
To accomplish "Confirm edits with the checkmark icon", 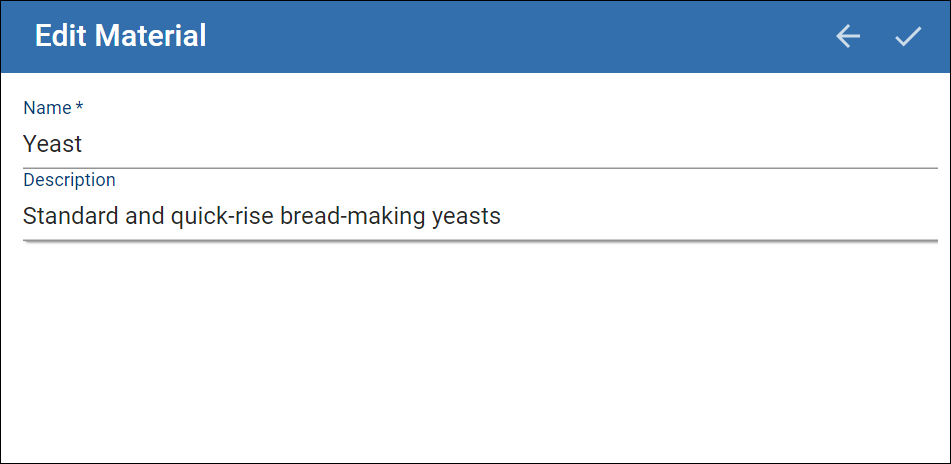I will click(908, 36).
